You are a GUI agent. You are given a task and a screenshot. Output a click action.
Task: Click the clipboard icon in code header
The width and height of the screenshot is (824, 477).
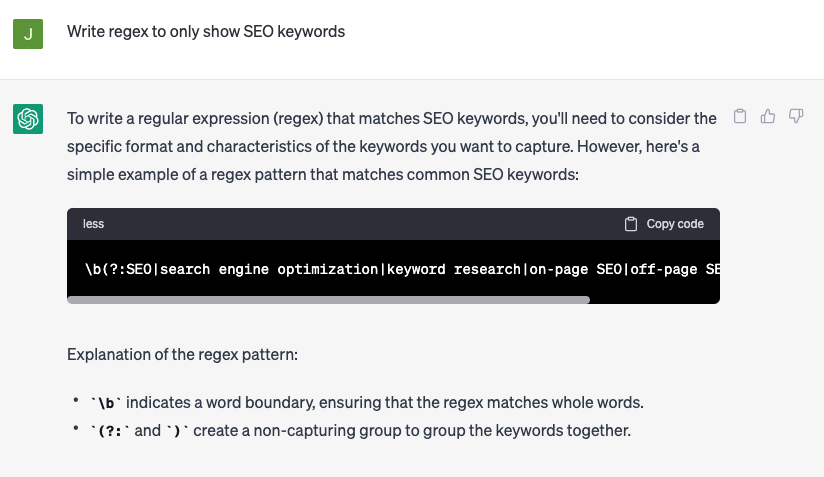pos(631,224)
